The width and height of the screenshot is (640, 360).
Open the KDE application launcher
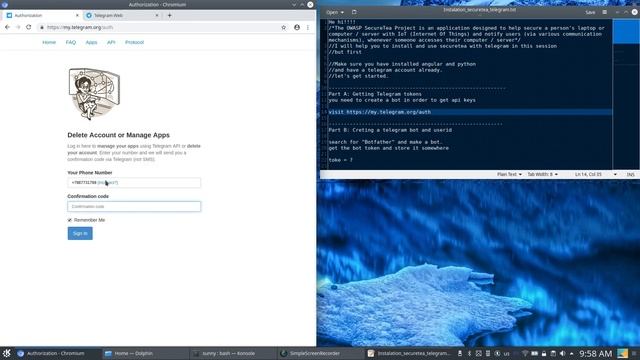[7, 353]
